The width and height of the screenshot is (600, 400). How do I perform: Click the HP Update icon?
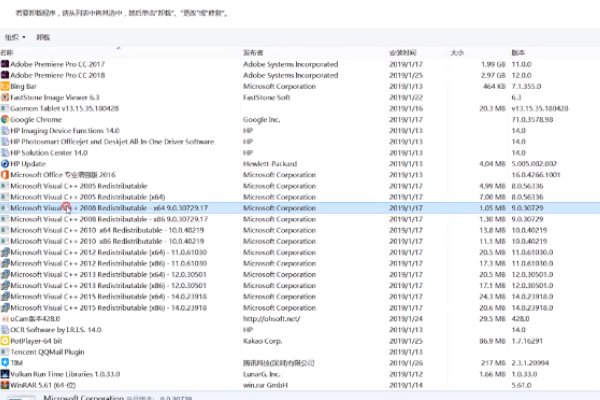(5, 164)
